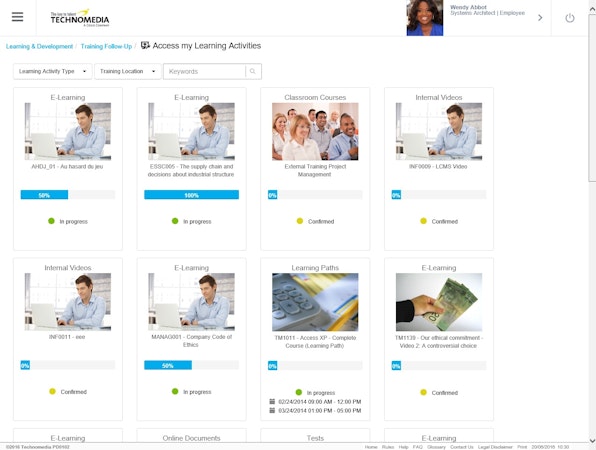The image size is (596, 450).
Task: Click the scroll down arrow of scrollbar
Action: [x=592, y=440]
